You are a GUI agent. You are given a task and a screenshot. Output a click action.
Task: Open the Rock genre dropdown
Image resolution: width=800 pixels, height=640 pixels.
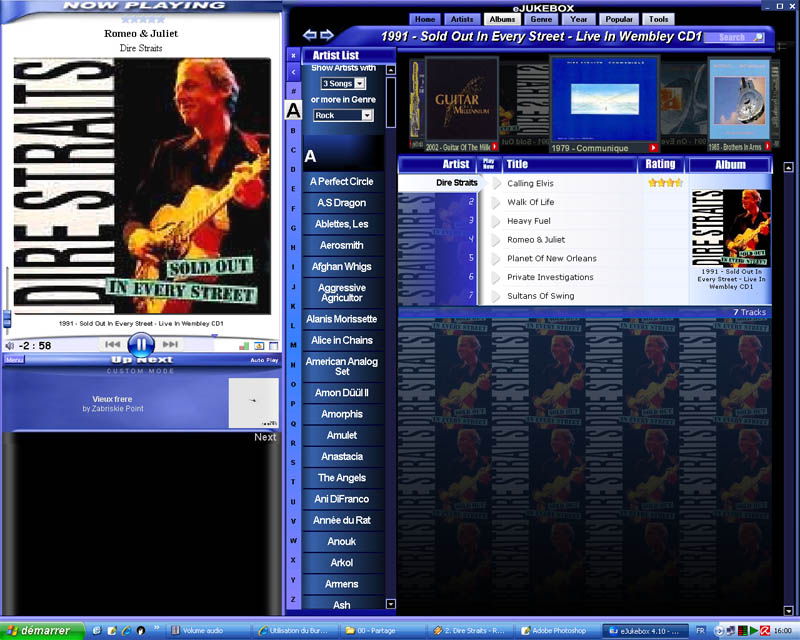(x=367, y=115)
